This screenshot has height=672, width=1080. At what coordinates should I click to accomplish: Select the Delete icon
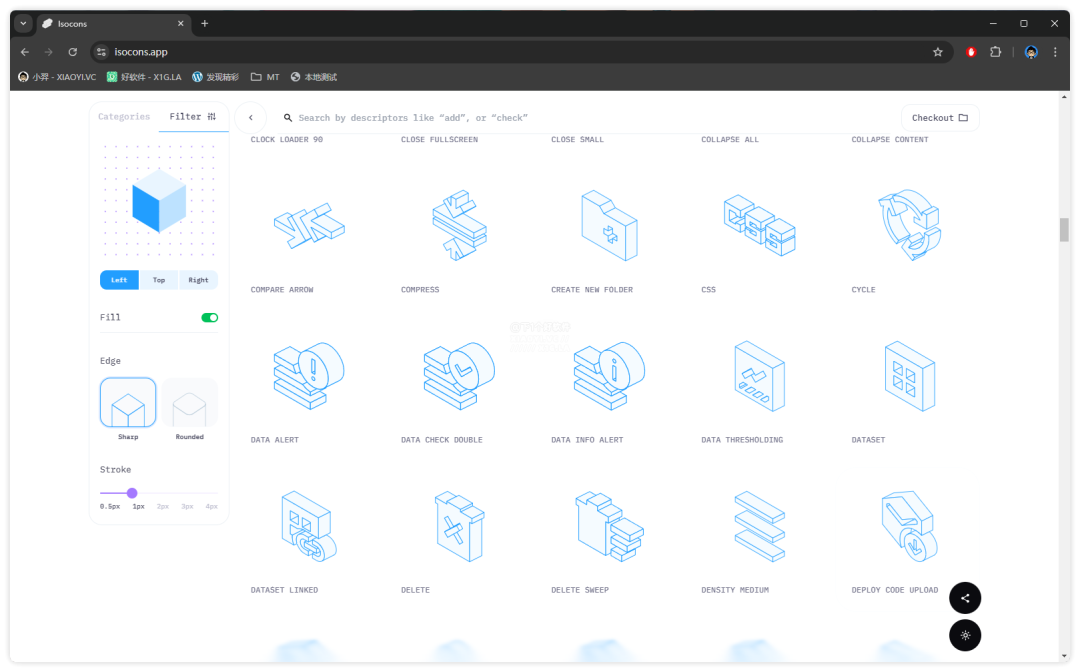[459, 526]
